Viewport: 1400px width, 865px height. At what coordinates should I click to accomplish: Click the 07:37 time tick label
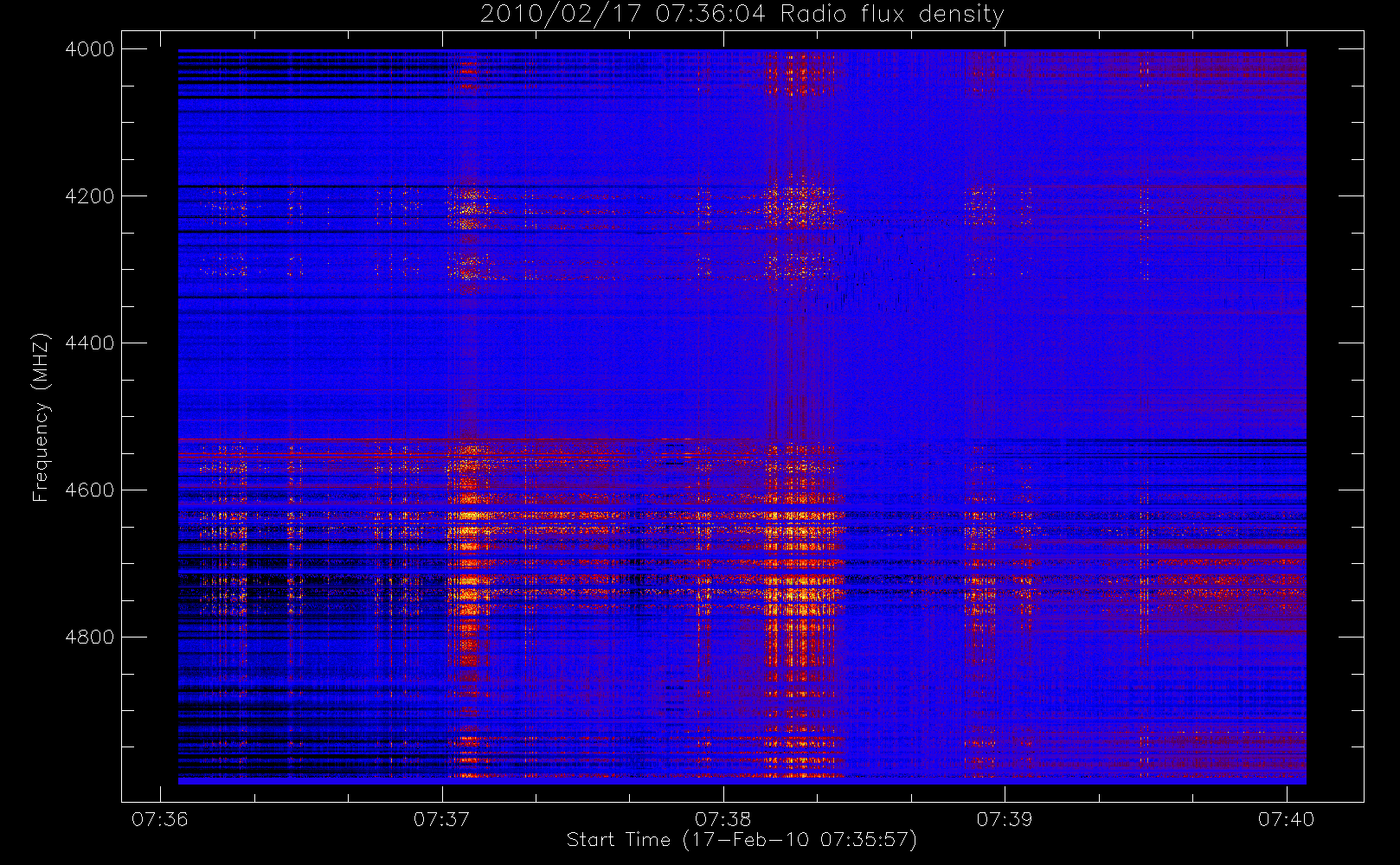442,819
